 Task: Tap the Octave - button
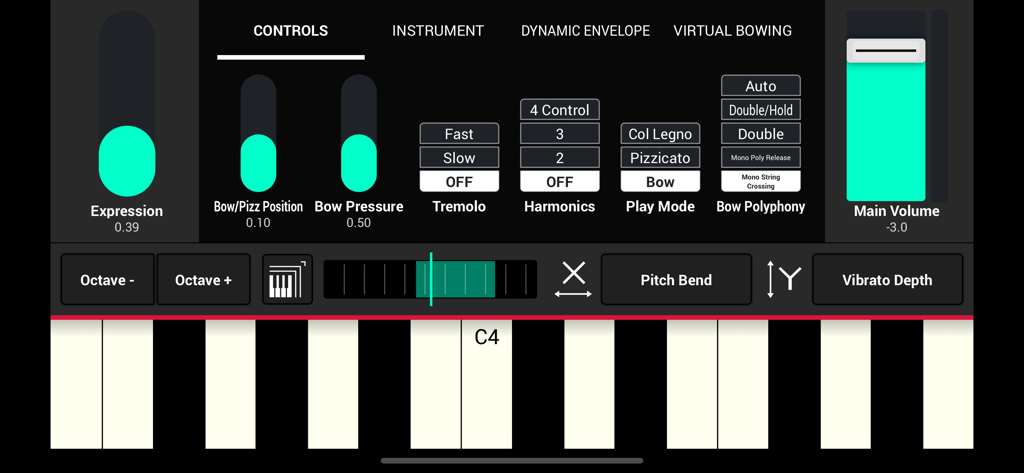click(x=108, y=280)
